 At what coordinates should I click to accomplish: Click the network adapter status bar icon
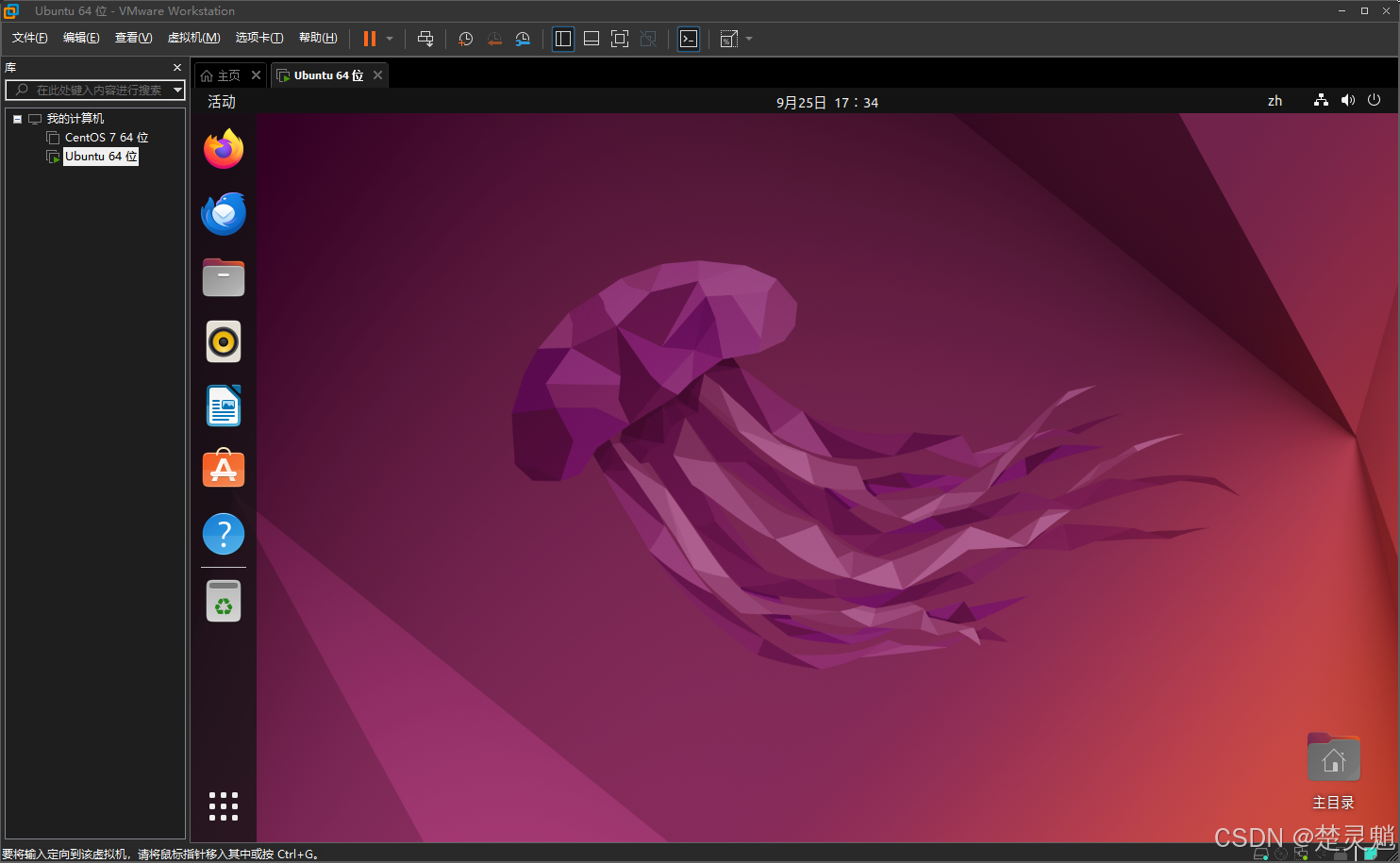[1302, 854]
